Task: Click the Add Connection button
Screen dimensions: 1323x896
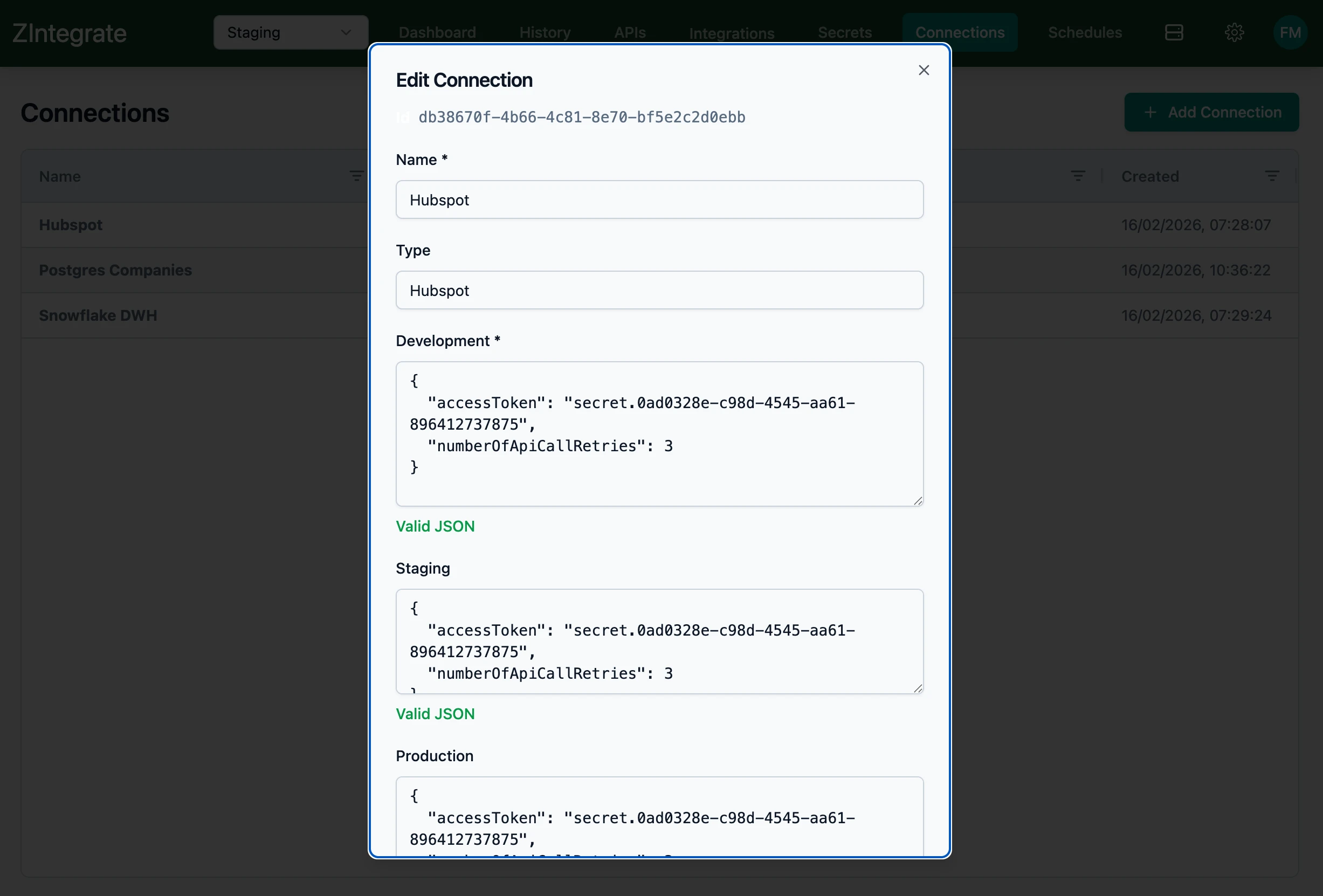Action: click(x=1211, y=112)
